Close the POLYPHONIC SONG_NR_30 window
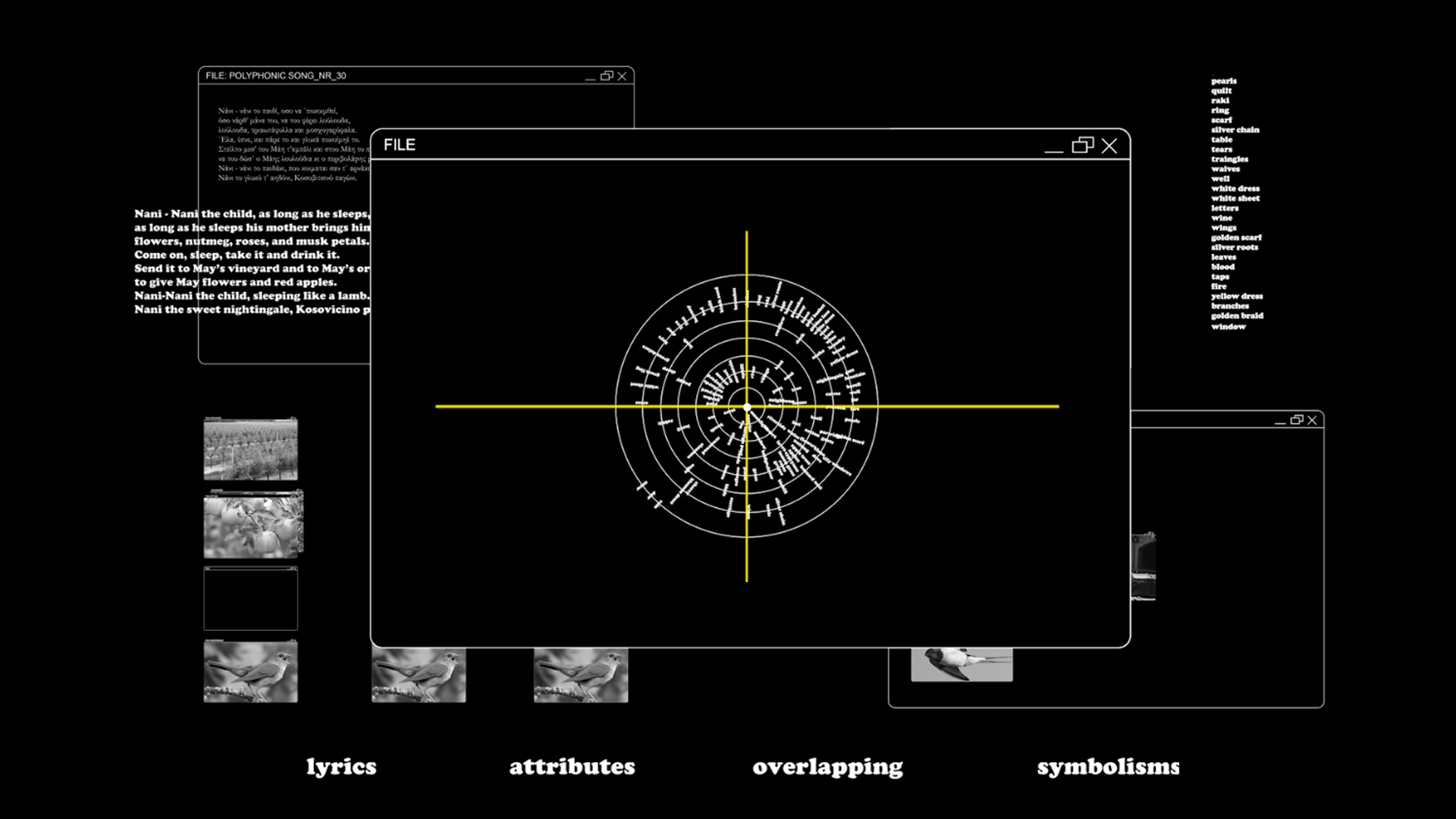The image size is (1456, 819). [x=622, y=76]
